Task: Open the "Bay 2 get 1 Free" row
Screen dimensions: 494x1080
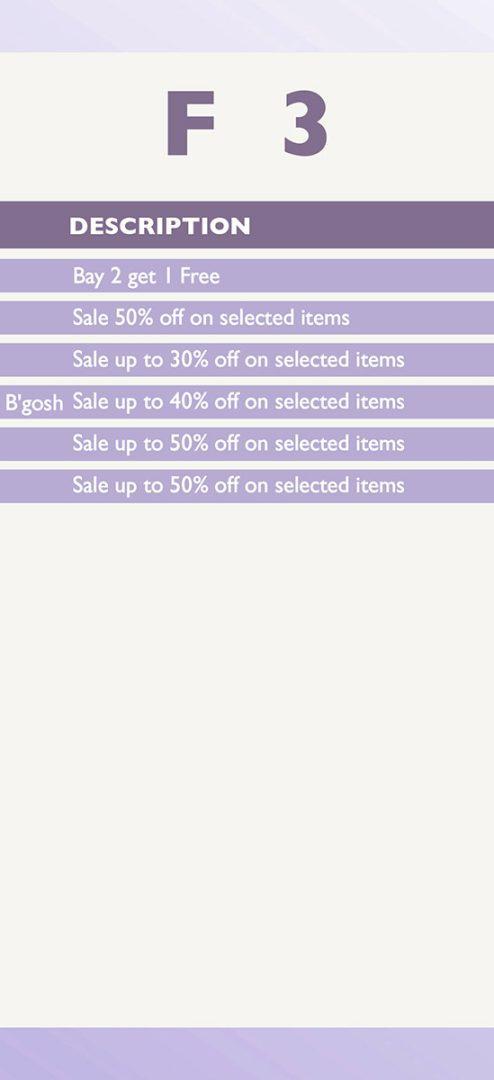Action: (x=247, y=276)
